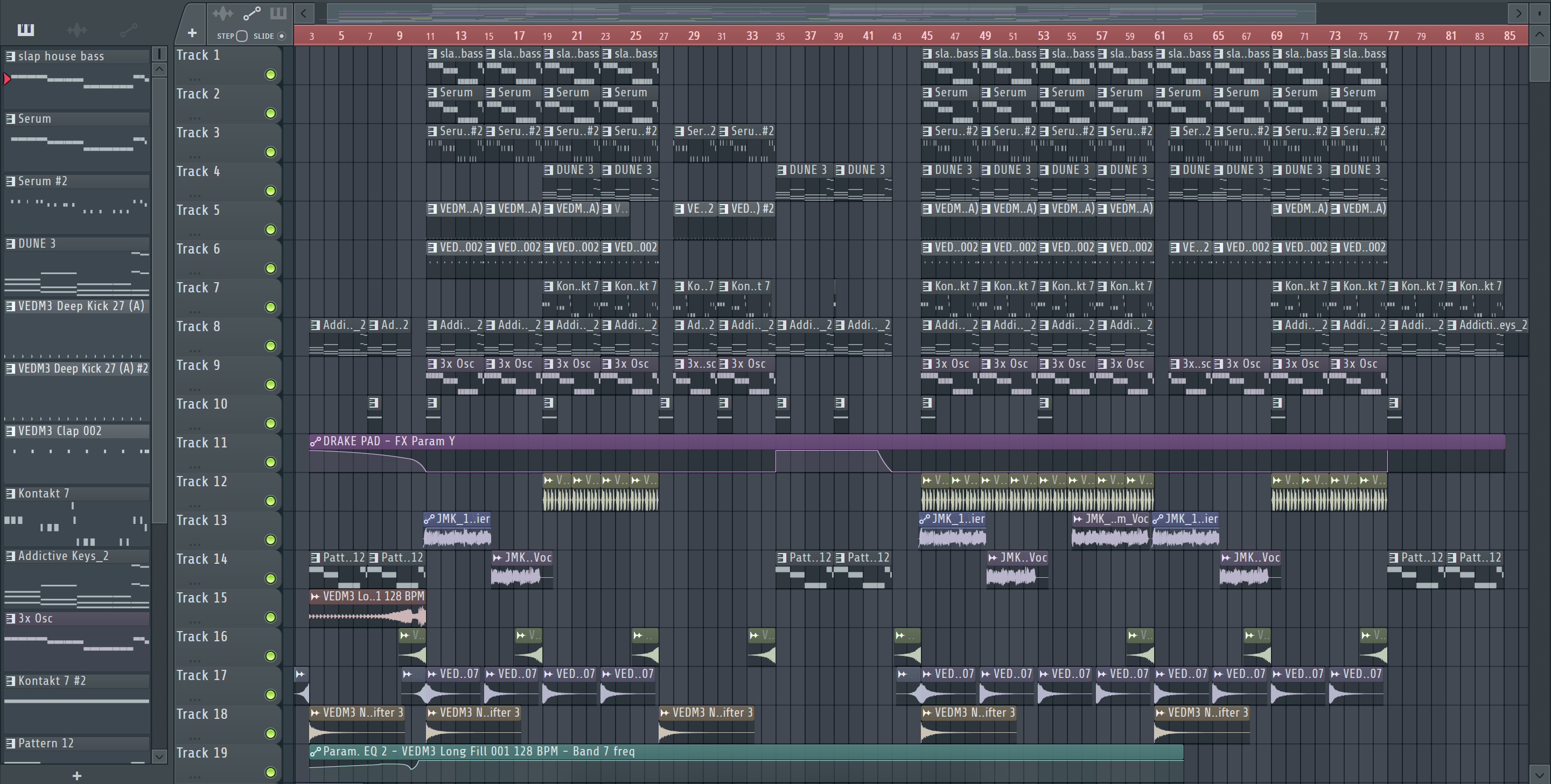Show automation clips in the picker panel
Viewport: 1551px width, 784px height.
pos(128,30)
